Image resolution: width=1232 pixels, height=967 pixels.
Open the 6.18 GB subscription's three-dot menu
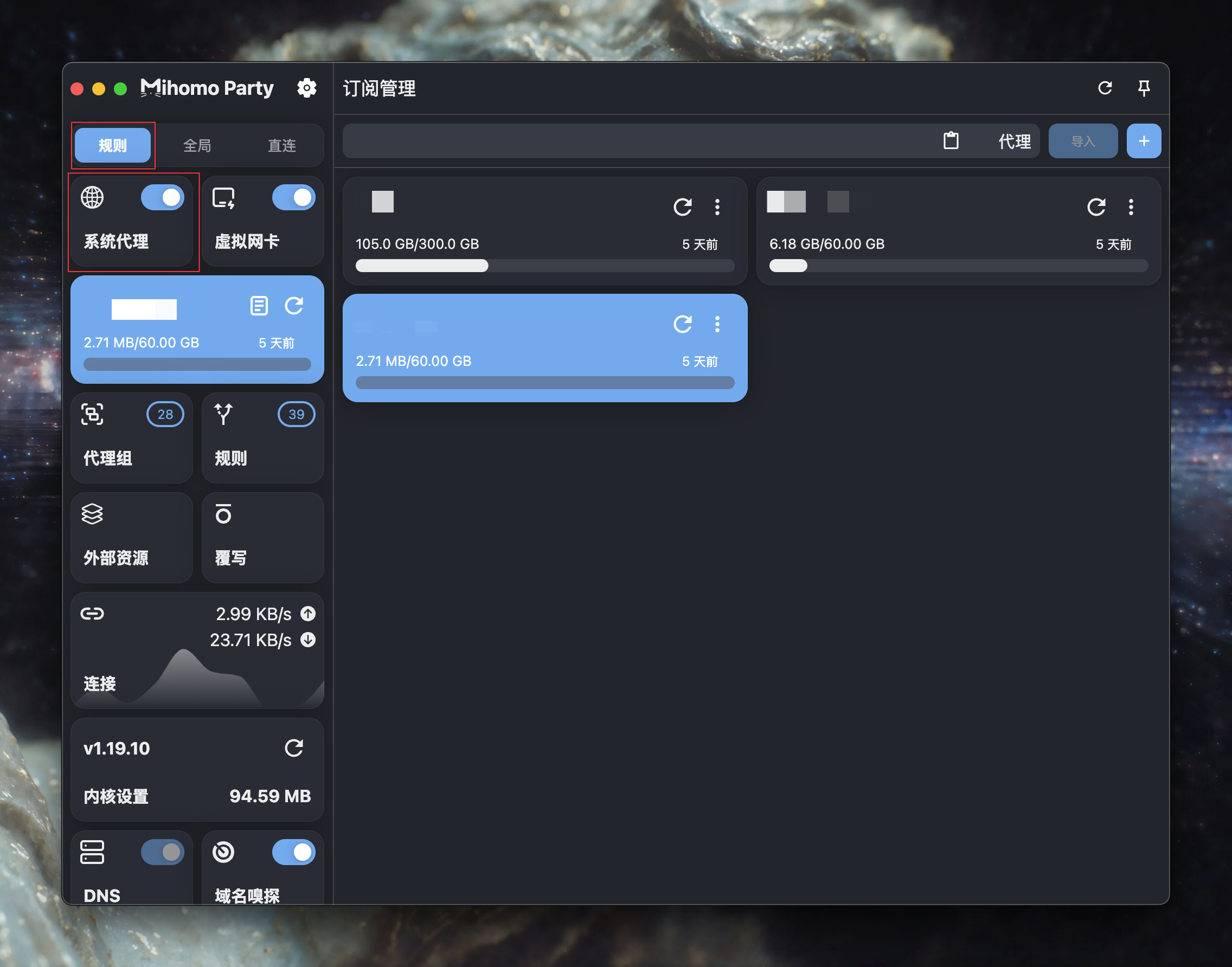(1131, 207)
